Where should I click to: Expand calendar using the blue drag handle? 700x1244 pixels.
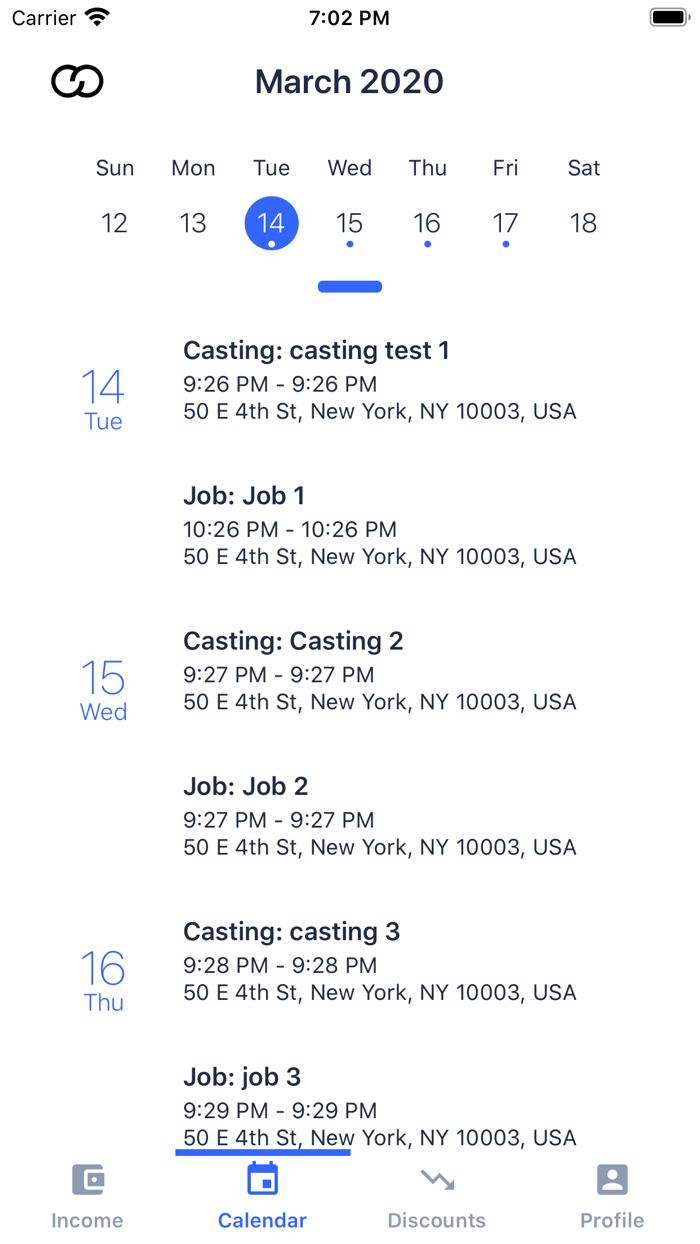[x=350, y=287]
